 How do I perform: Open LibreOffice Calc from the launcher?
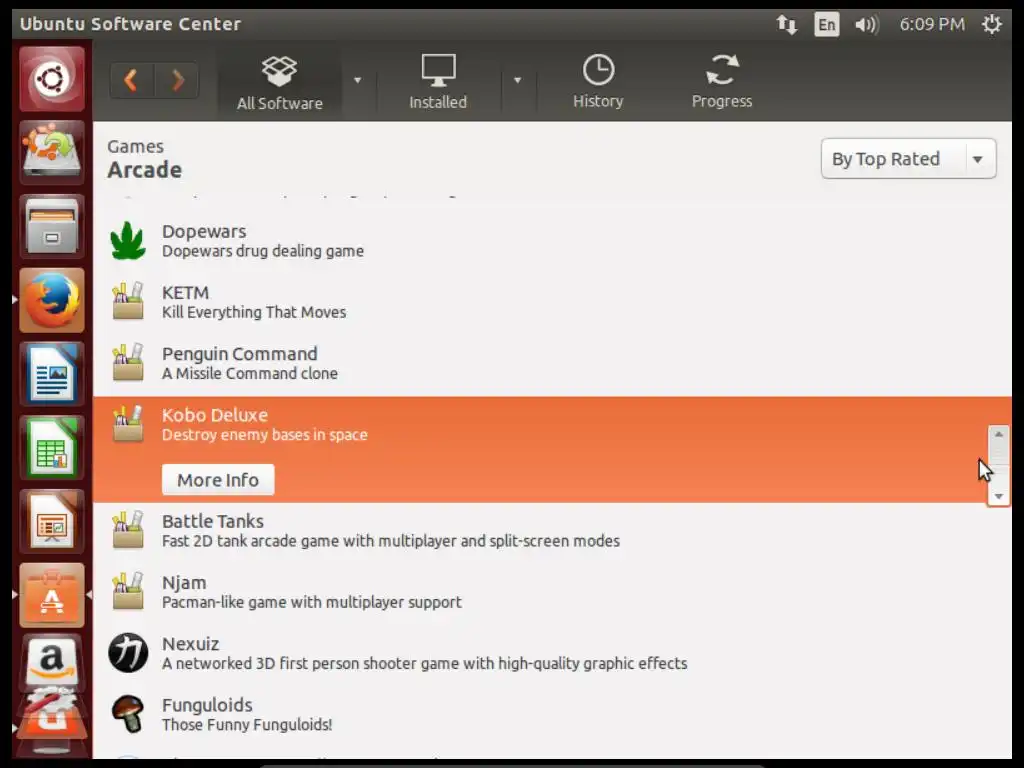click(x=52, y=448)
